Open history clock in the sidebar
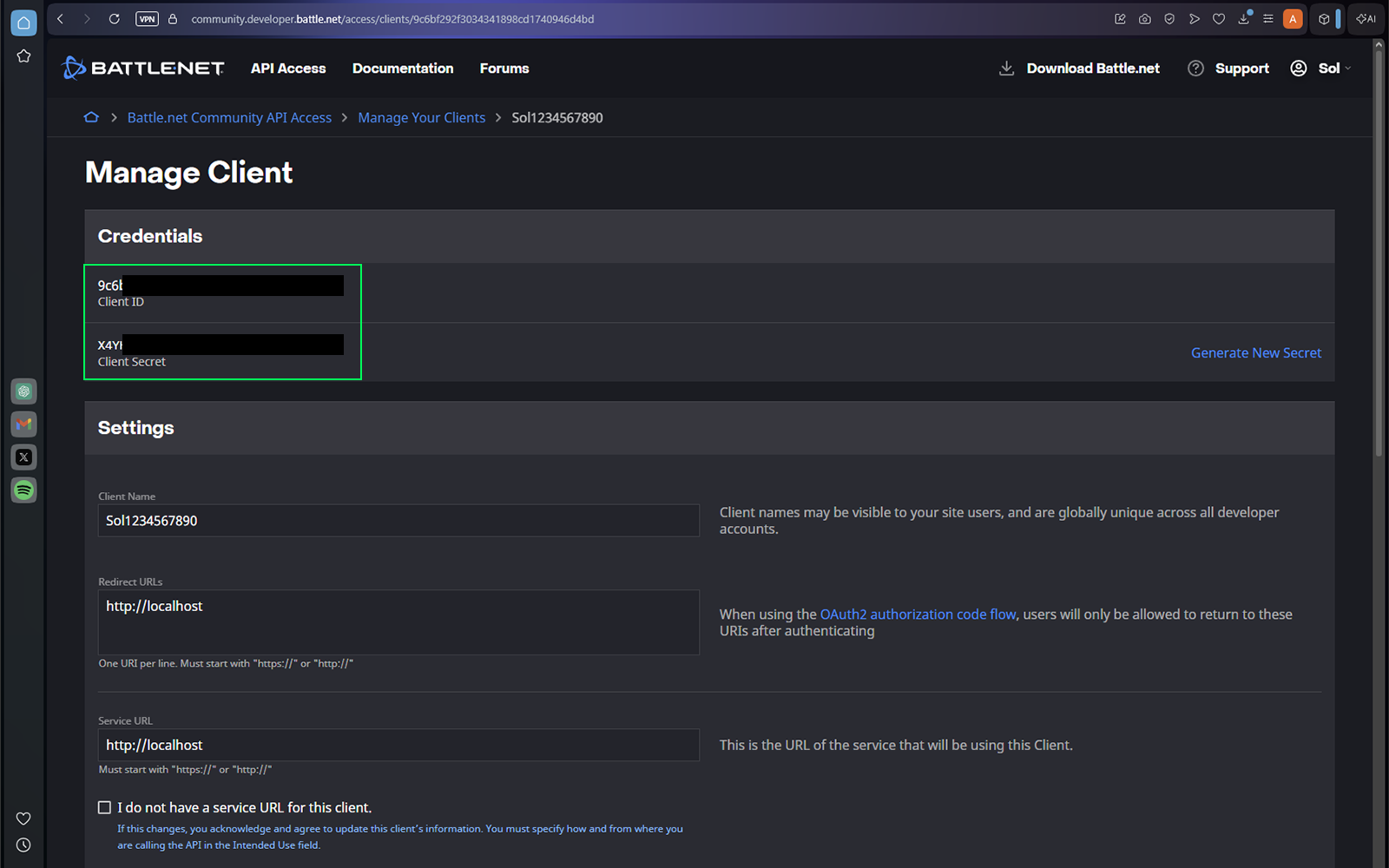1389x868 pixels. [23, 845]
